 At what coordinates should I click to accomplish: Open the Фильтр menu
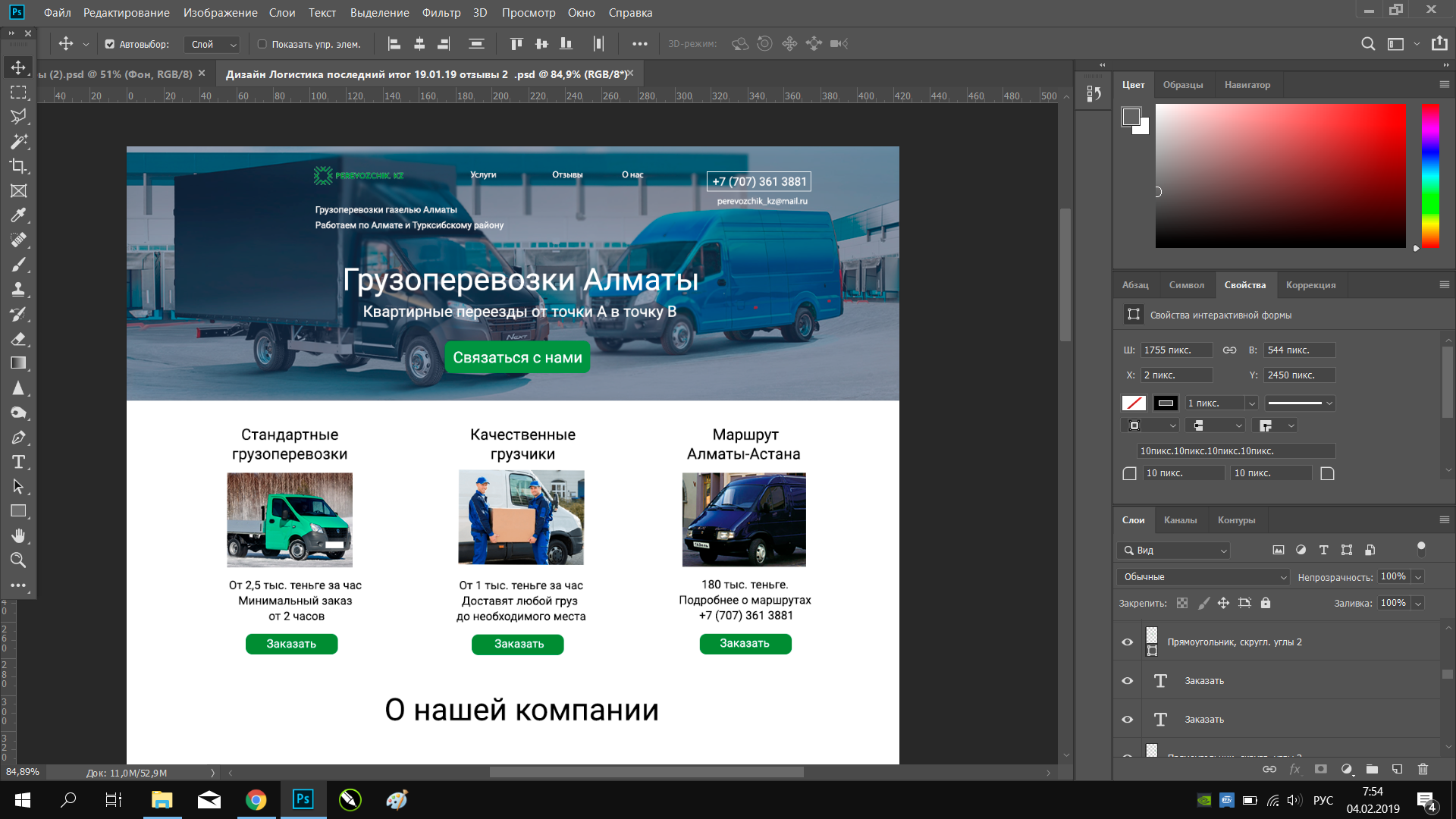tap(441, 13)
